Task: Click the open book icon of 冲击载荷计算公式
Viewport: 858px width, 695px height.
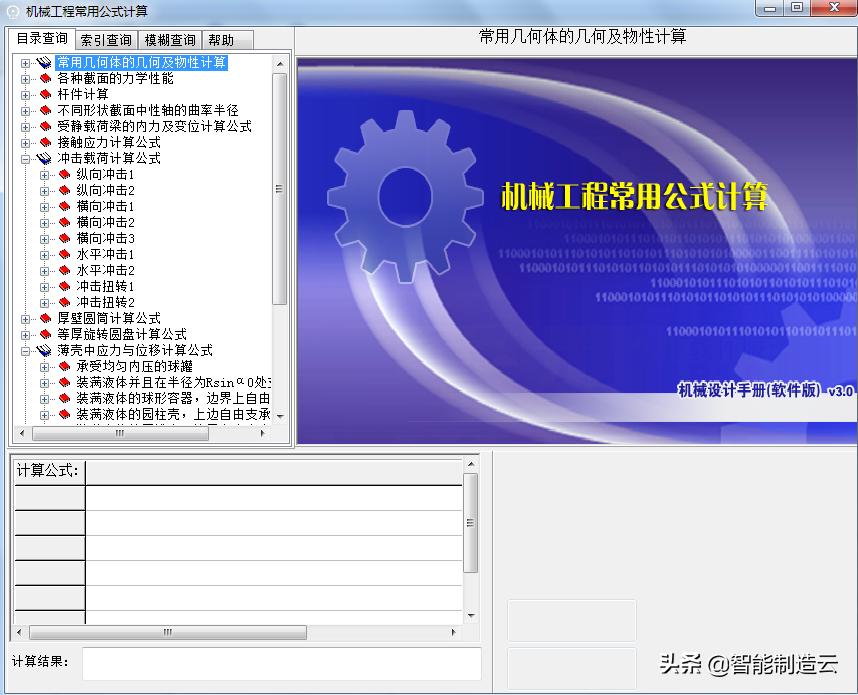Action: pos(44,158)
